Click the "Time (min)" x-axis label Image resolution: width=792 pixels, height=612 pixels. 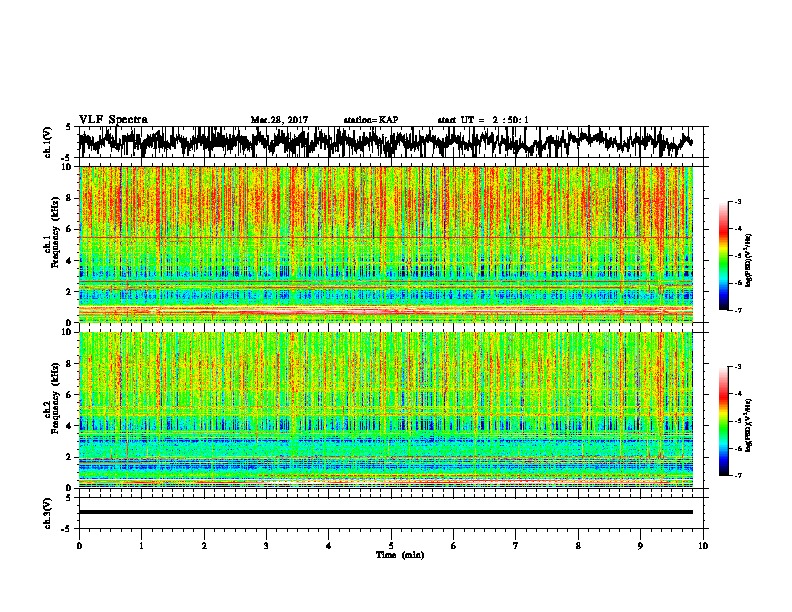pyautogui.click(x=400, y=555)
